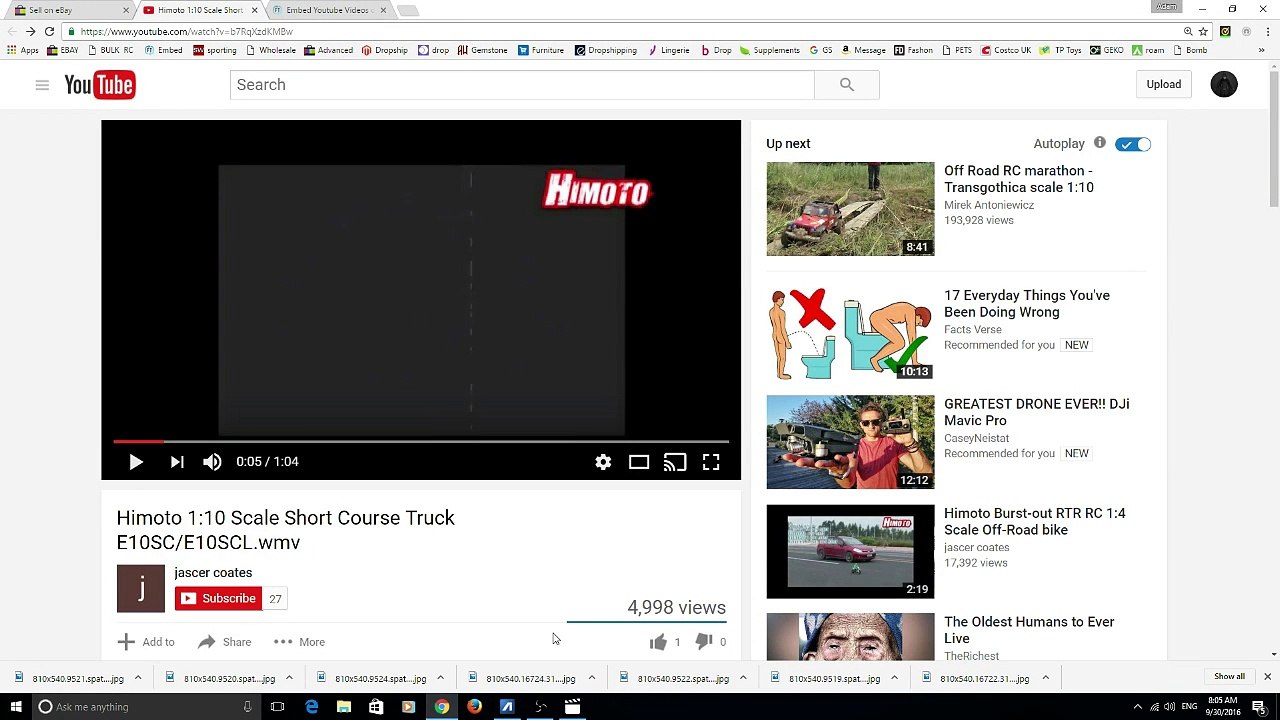The image size is (1280, 720).
Task: Seek in the video progress bar
Action: (x=421, y=441)
